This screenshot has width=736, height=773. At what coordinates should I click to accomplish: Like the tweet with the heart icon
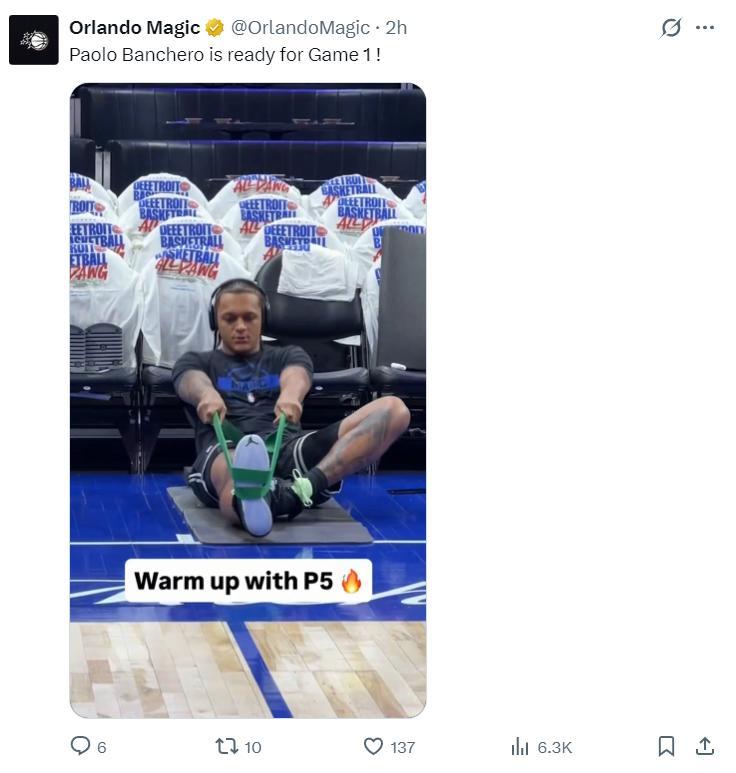[373, 746]
